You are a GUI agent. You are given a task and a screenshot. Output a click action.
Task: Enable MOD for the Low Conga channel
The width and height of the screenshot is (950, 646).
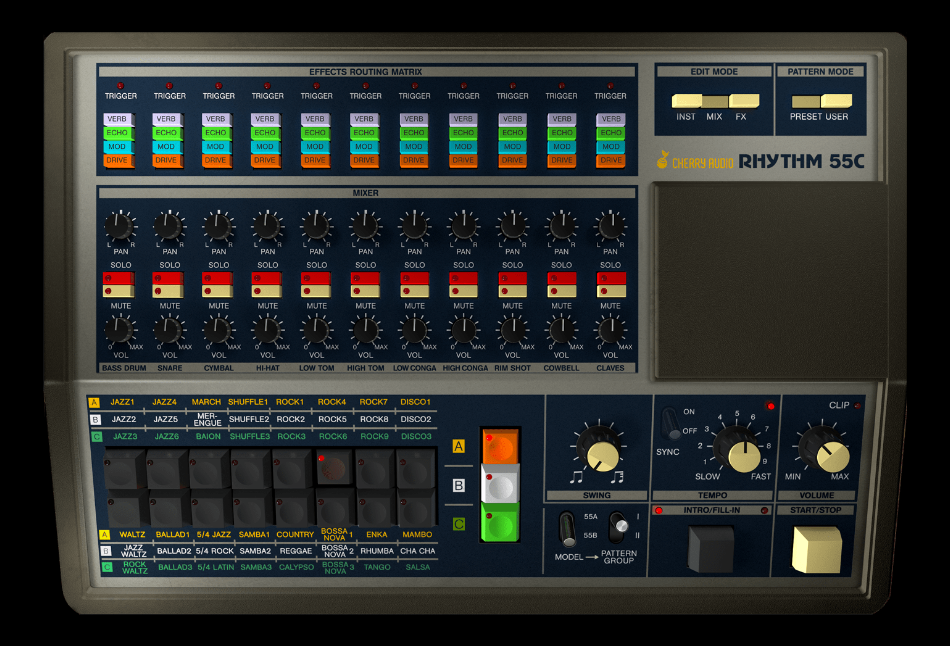[414, 147]
